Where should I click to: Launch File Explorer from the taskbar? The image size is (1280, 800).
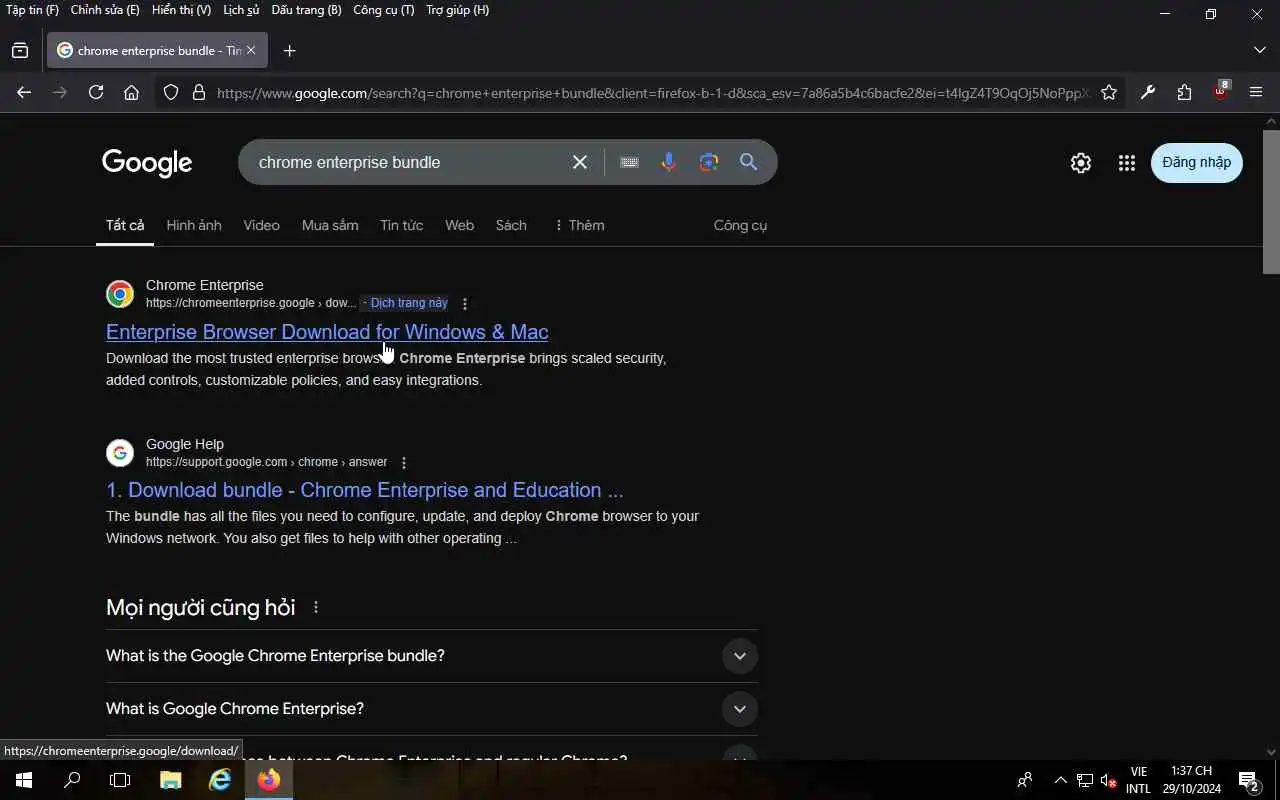pyautogui.click(x=171, y=780)
